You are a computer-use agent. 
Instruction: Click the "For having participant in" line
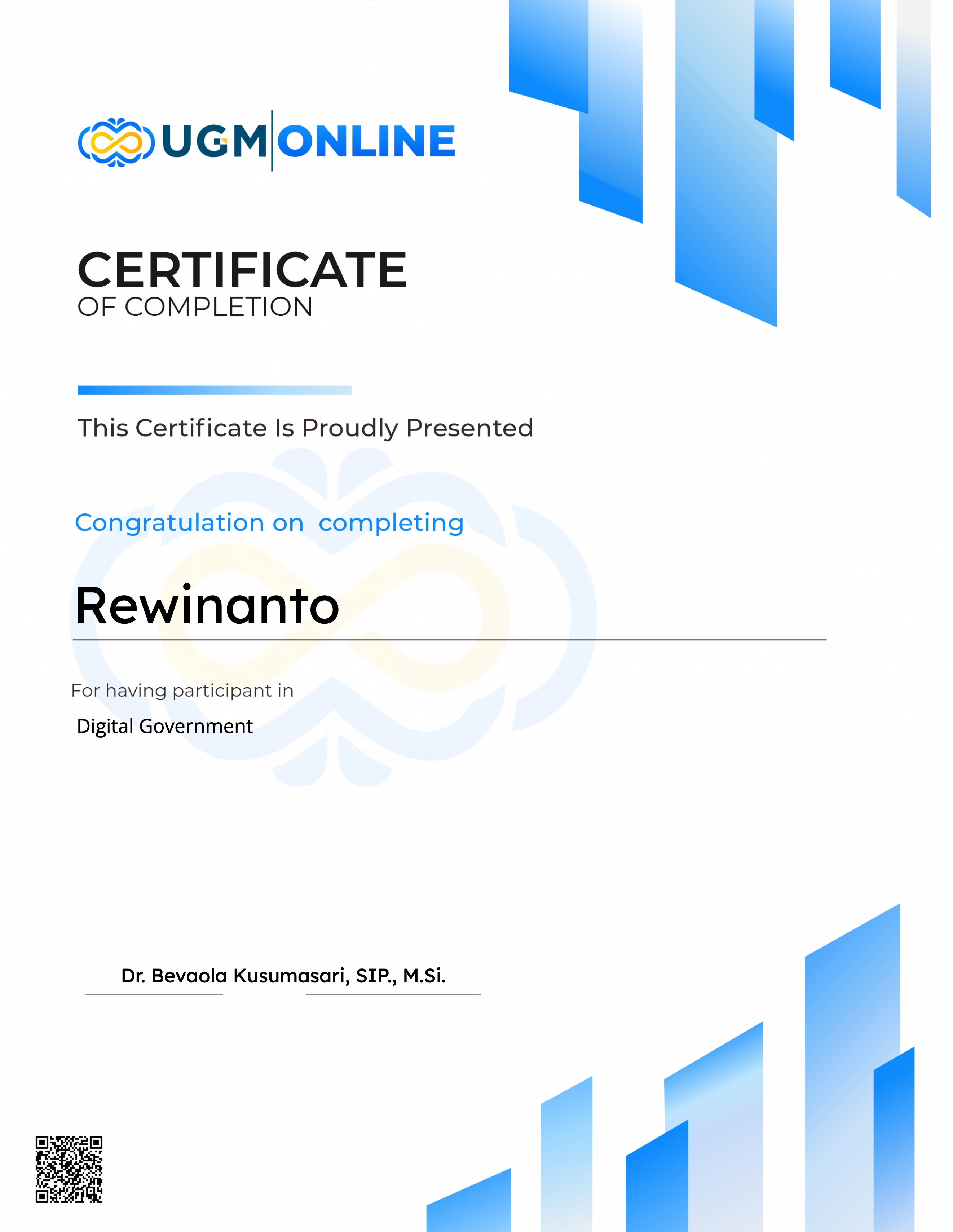coord(182,691)
